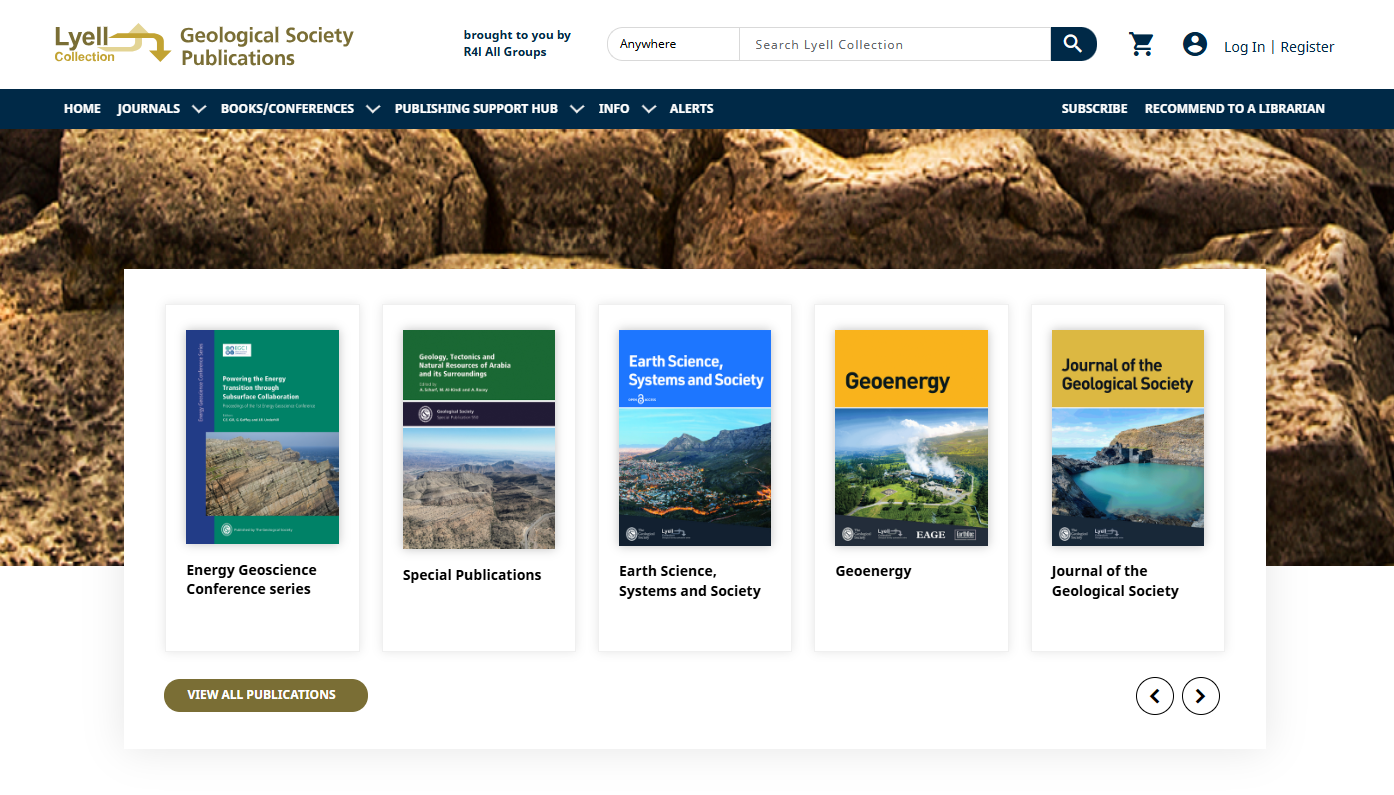1394x795 pixels.
Task: Click the Log In link
Action: pos(1244,47)
